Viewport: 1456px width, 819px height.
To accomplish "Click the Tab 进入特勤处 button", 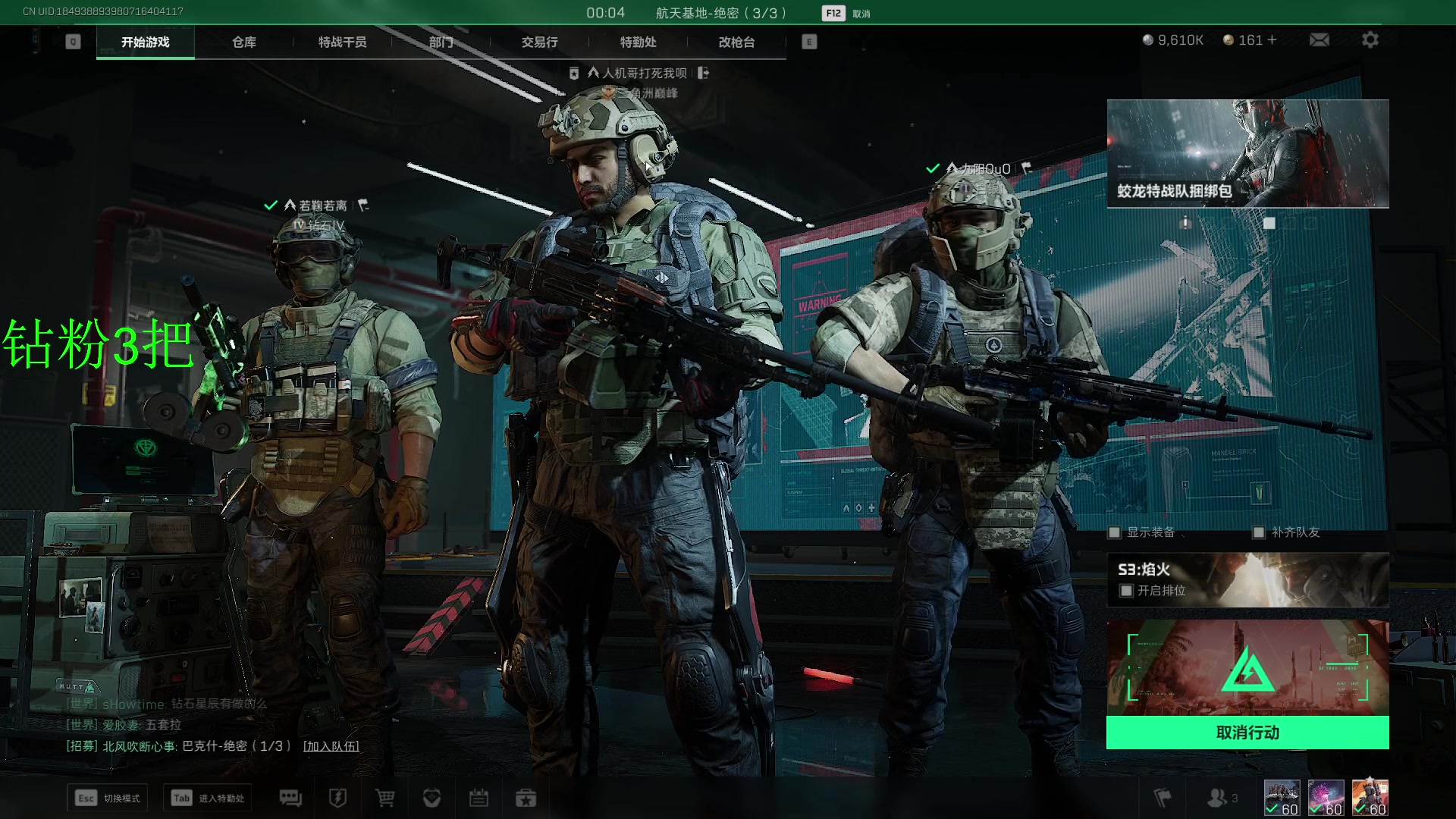I will pos(208,798).
